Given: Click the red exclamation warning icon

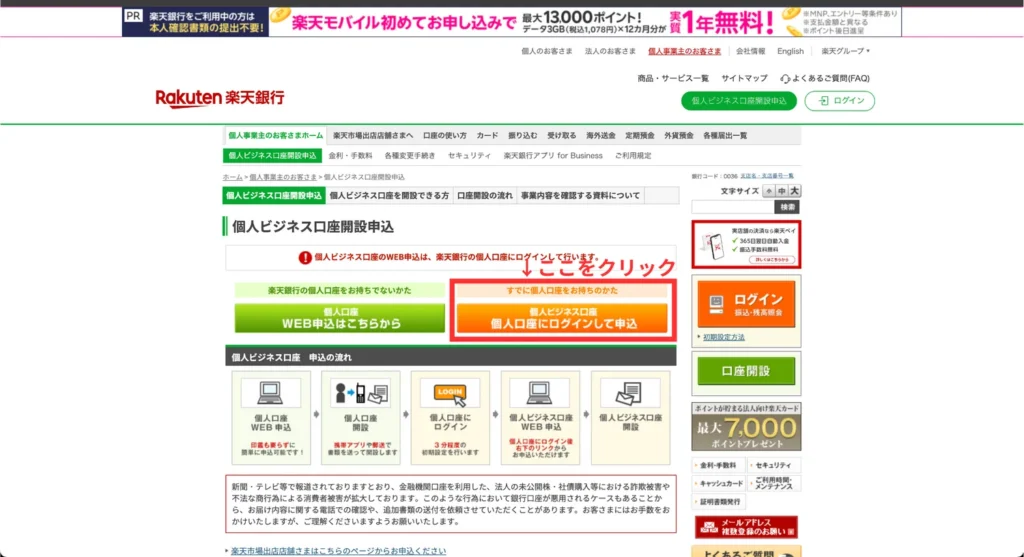Looking at the screenshot, I should 305,257.
